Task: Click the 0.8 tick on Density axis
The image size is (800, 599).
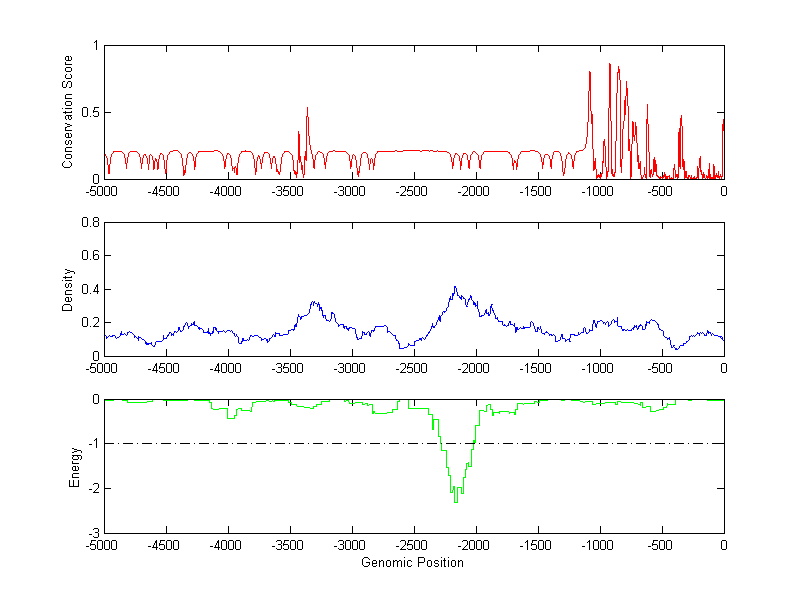Action: point(90,223)
